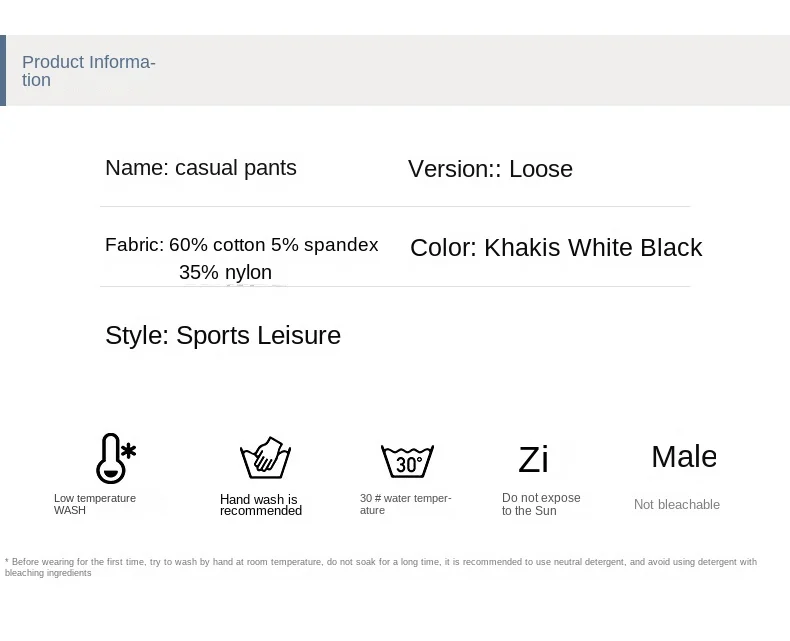Click the Male symbol above bleach note
The image size is (790, 641).
(684, 456)
